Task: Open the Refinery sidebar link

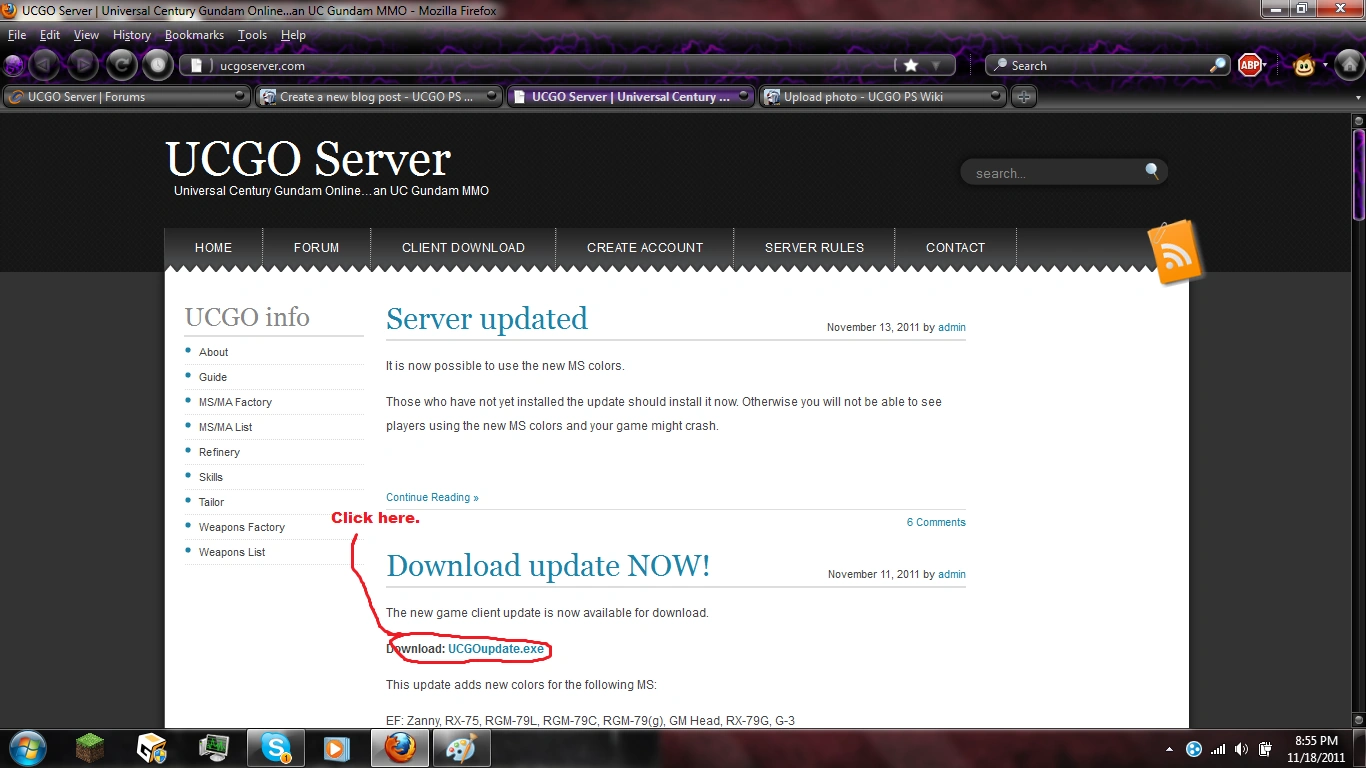Action: coord(219,452)
